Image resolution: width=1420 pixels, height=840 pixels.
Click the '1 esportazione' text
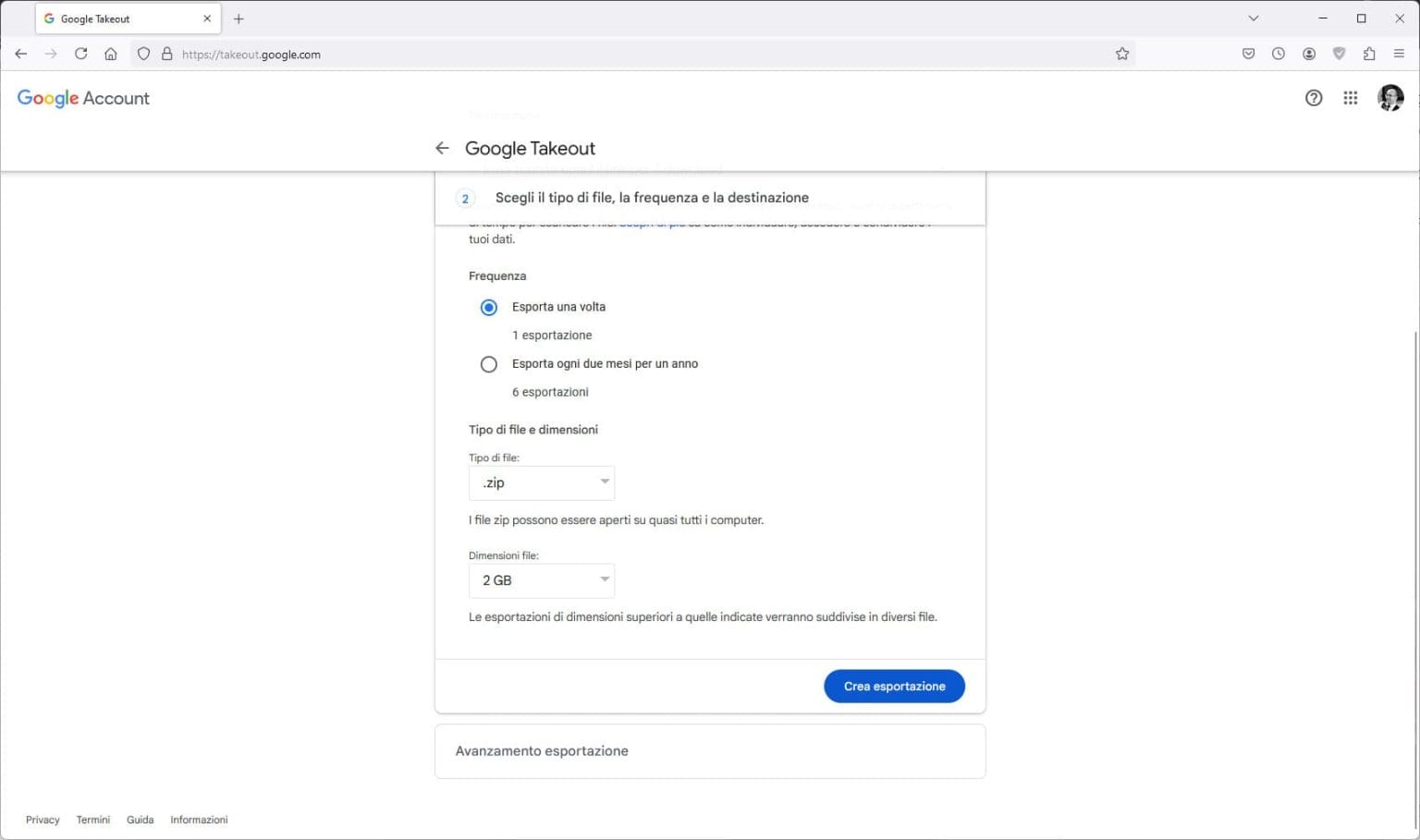[552, 335]
